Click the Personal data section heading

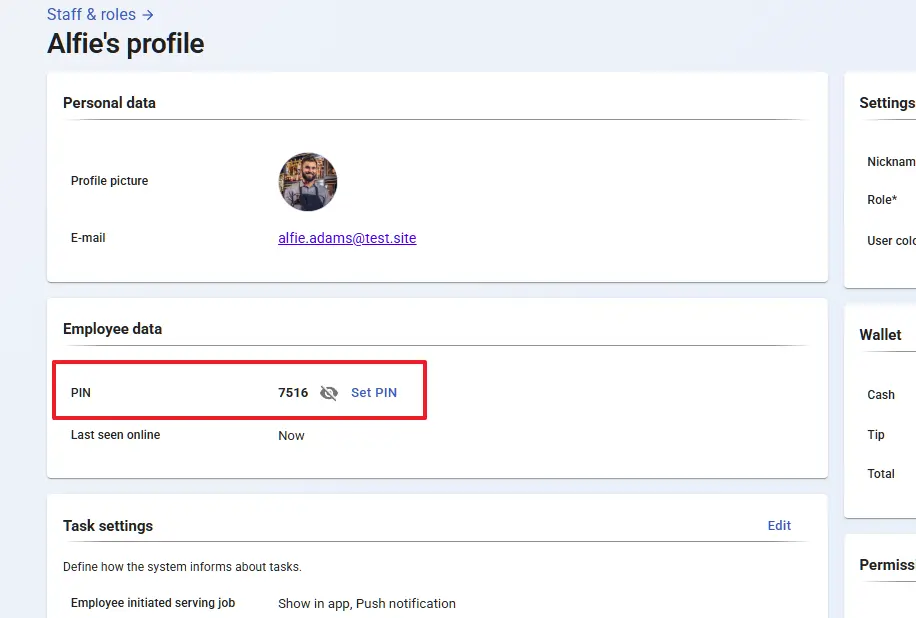[x=109, y=102]
